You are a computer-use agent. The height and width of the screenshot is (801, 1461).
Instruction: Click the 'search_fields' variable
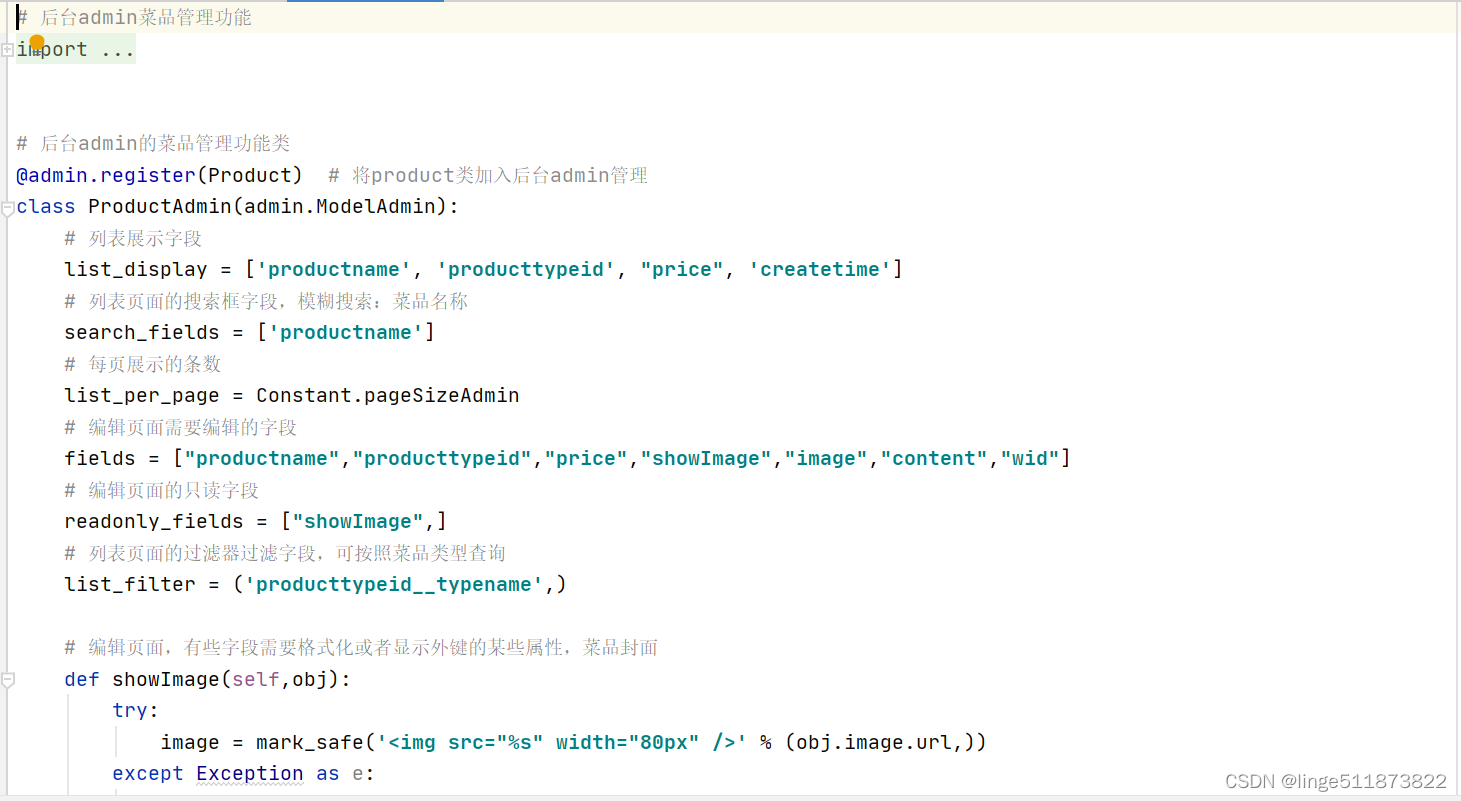(x=142, y=332)
